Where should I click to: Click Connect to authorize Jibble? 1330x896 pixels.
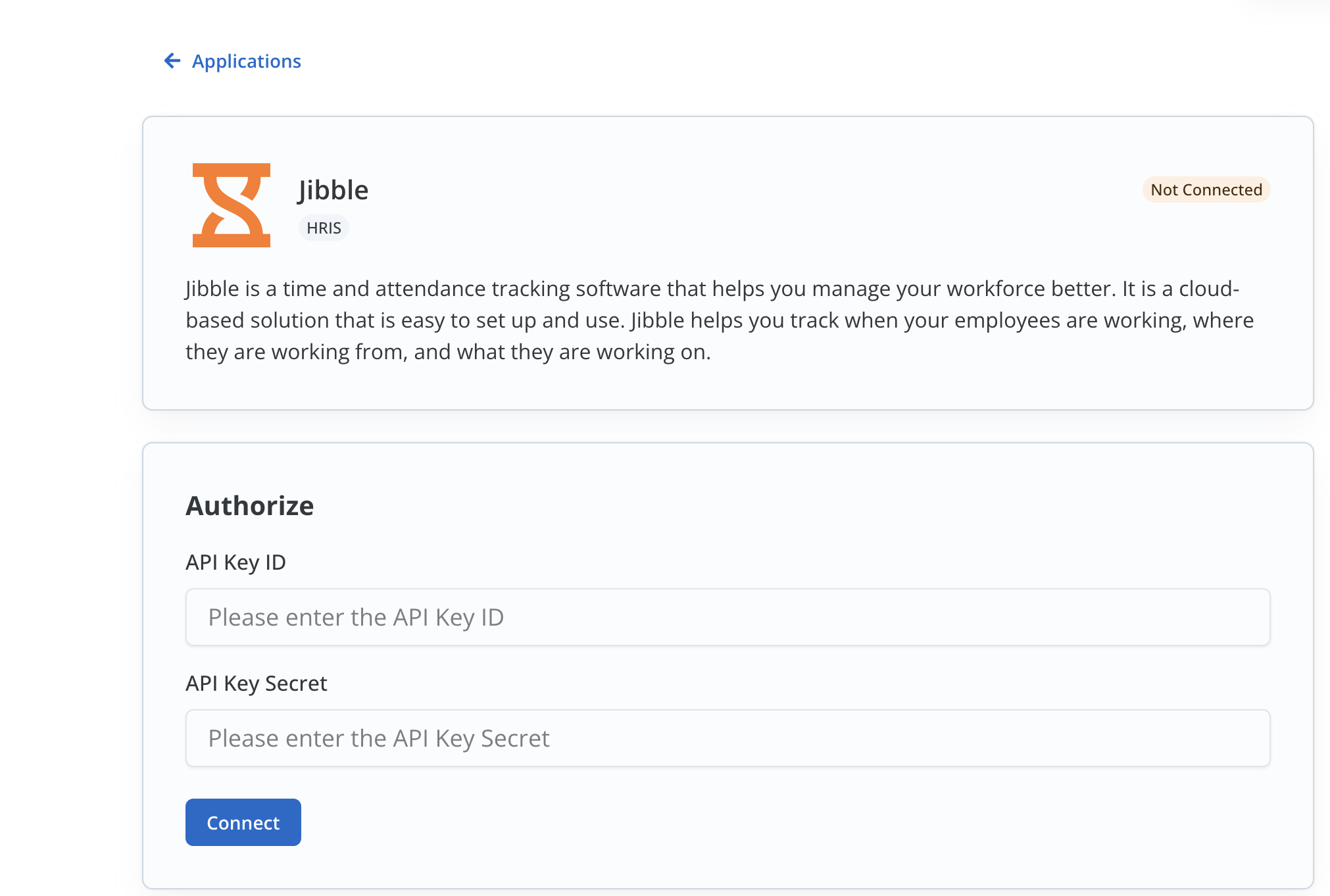point(243,822)
